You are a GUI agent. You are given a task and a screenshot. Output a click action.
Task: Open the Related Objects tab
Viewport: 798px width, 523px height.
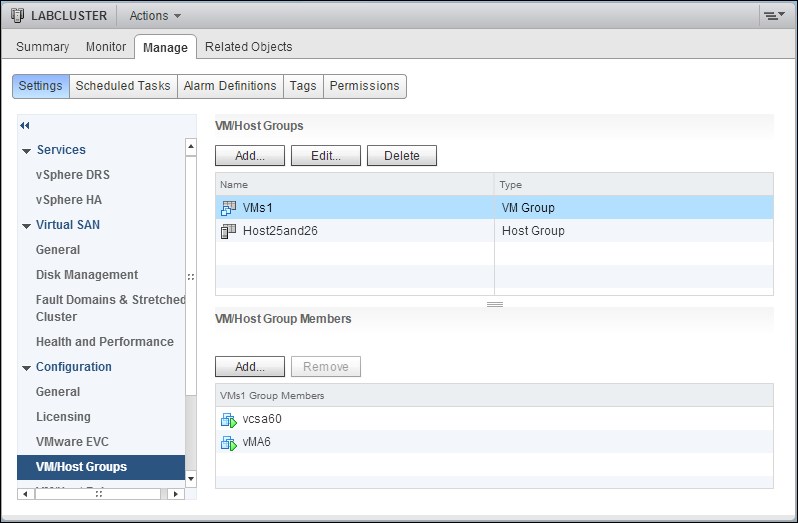[248, 47]
